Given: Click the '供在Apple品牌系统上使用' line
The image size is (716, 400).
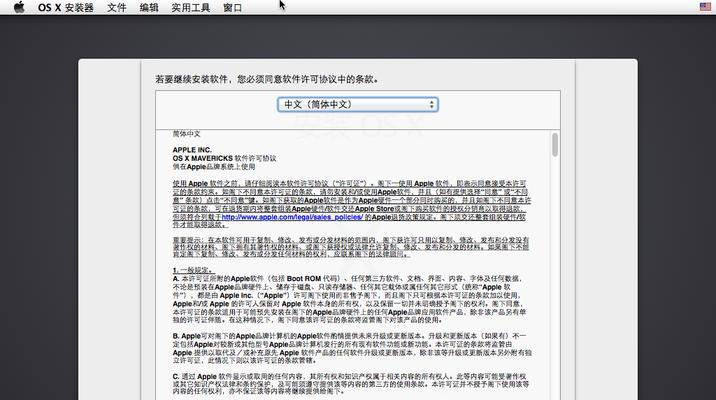Looking at the screenshot, I should point(214,167).
